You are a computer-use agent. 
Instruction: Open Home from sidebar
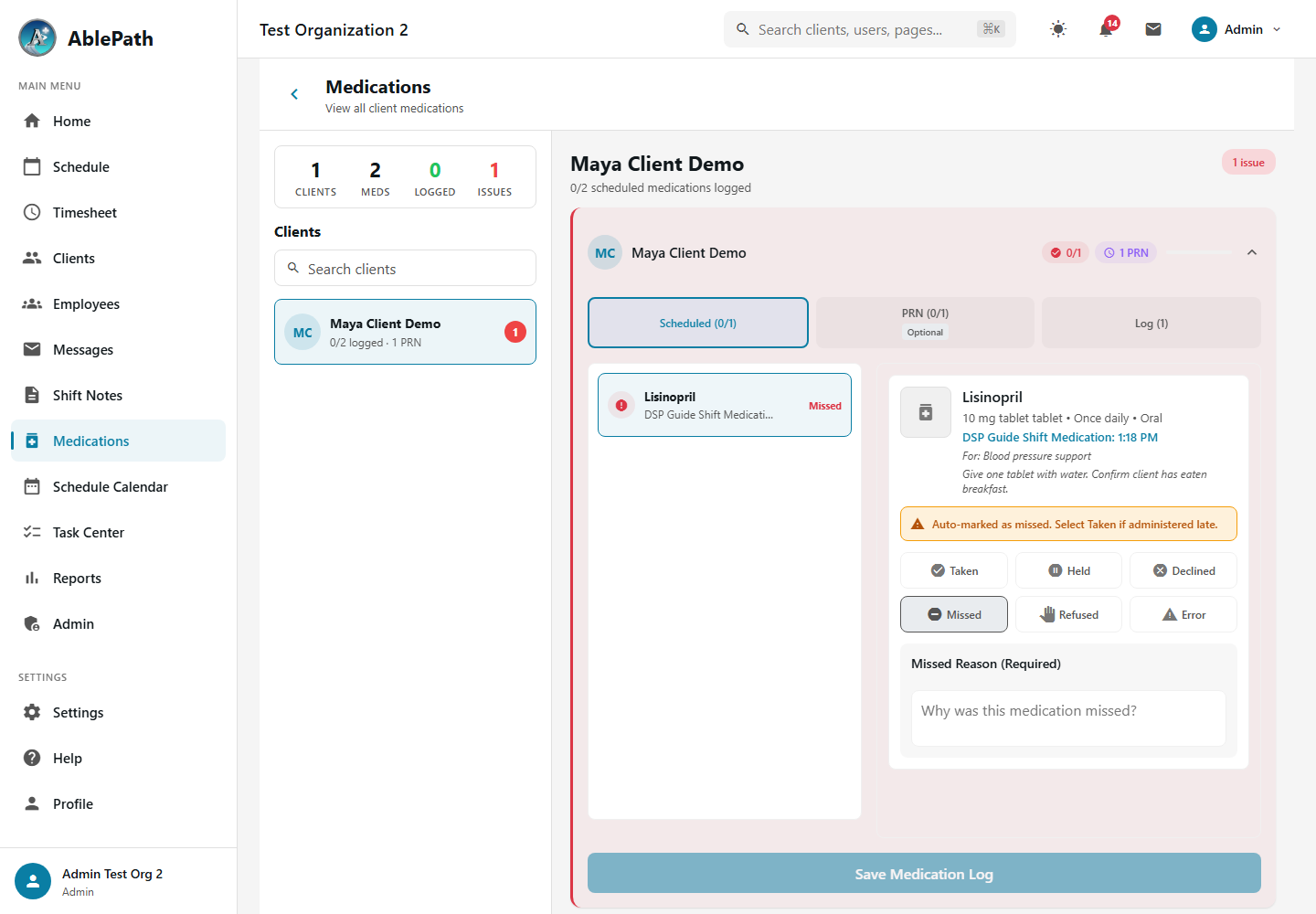coord(118,121)
